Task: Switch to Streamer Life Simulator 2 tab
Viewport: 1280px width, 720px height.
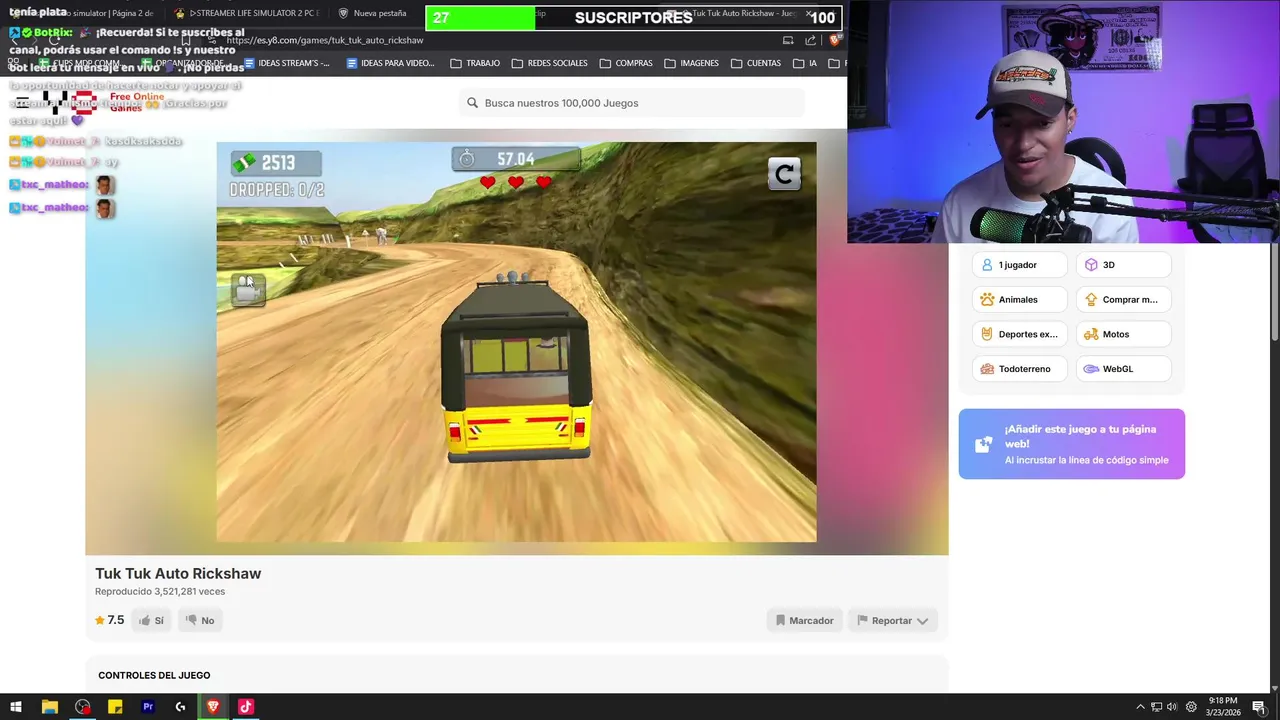Action: coord(245,13)
